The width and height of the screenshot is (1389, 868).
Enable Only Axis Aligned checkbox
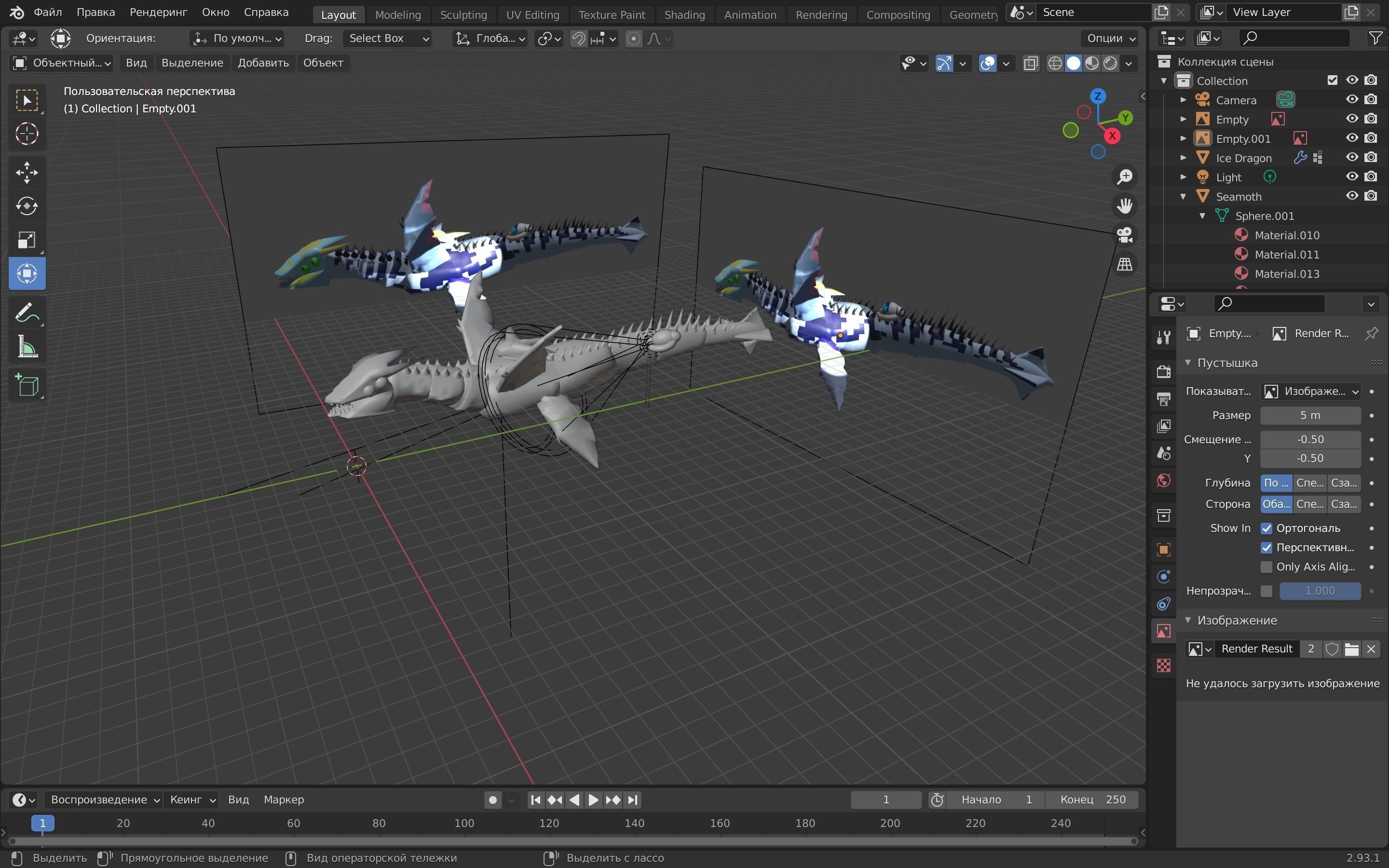[1266, 567]
